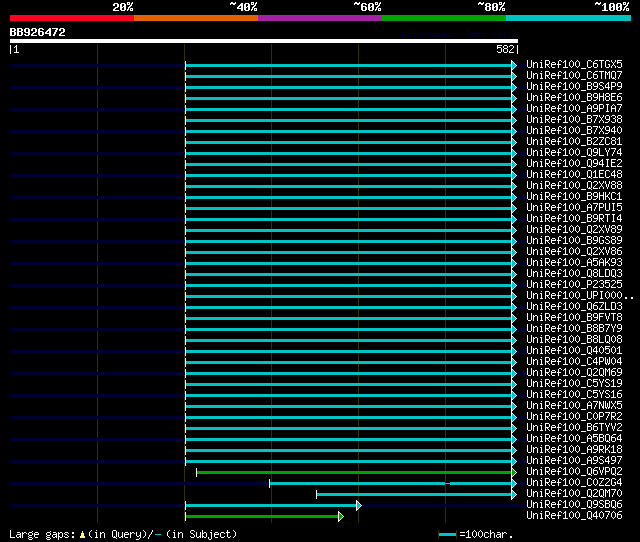Click the white query sequence bar
The height and width of the screenshot is (542, 640).
pos(264,41)
